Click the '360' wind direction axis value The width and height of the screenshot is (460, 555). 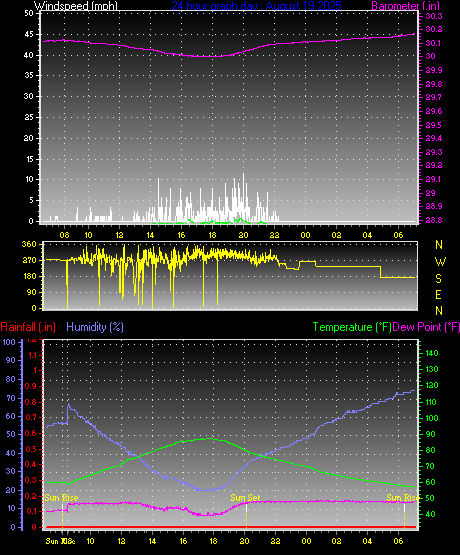(29, 244)
